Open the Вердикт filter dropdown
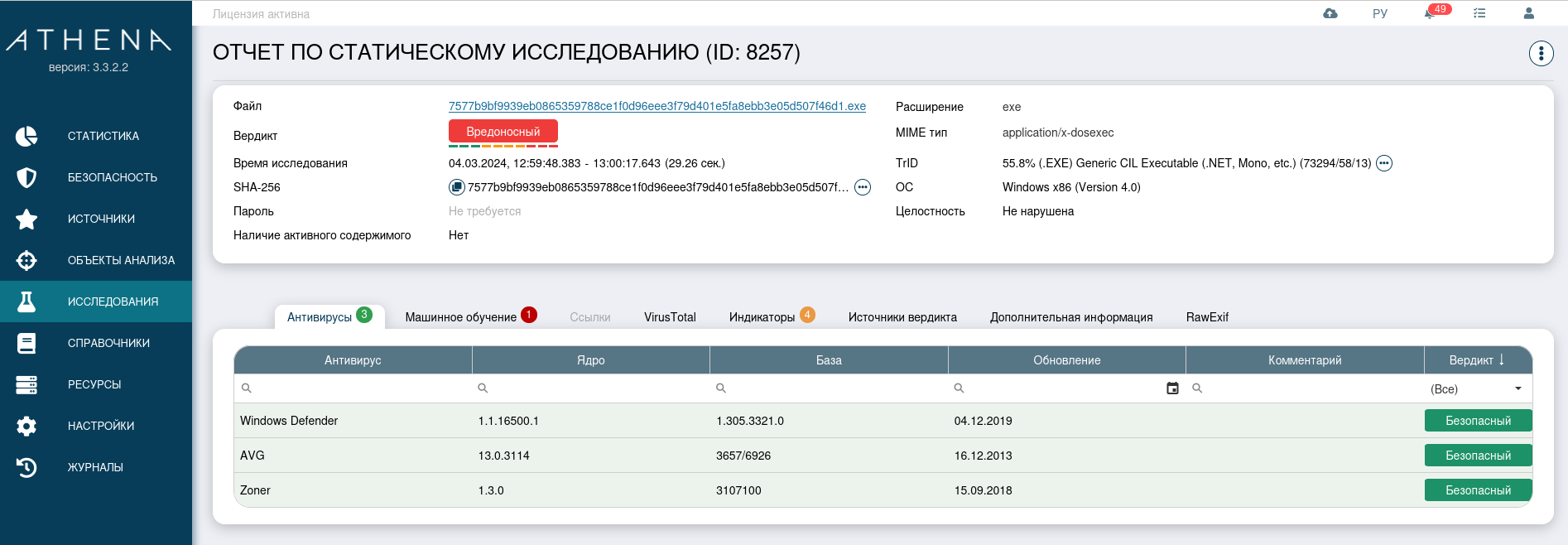This screenshot has height=545, width=1568. pos(1476,388)
